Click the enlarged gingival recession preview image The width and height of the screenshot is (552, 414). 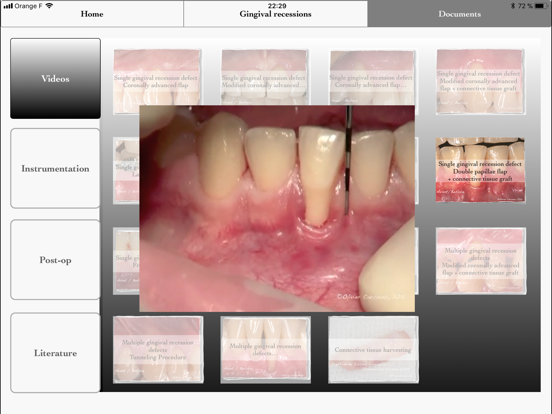[x=277, y=208]
